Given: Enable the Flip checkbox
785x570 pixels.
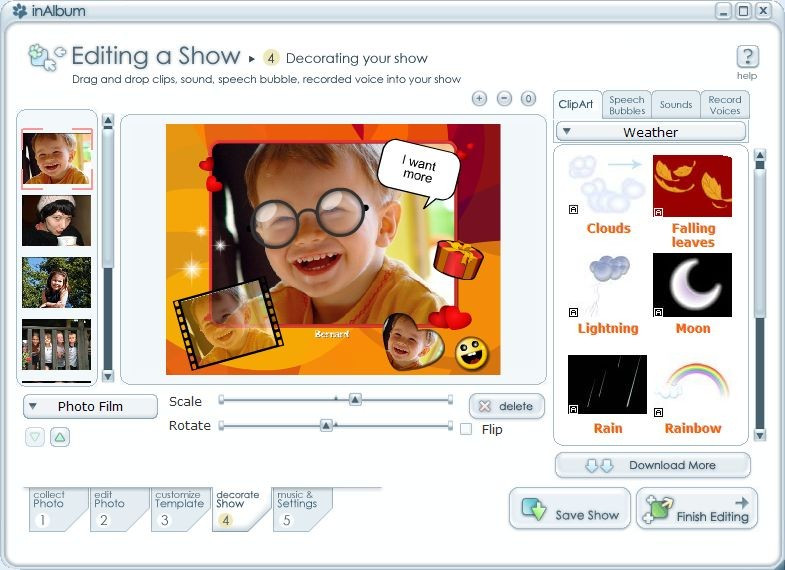Looking at the screenshot, I should click(x=466, y=429).
